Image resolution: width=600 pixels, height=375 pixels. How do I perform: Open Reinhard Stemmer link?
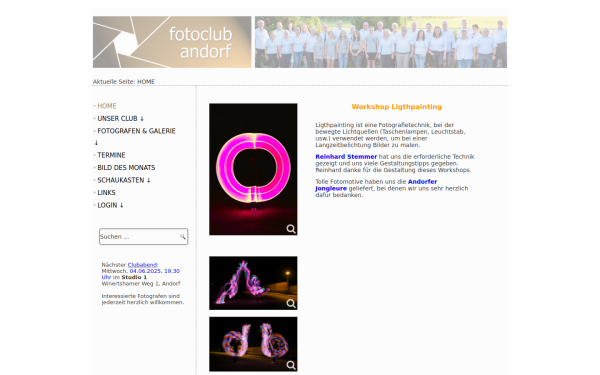[x=346, y=157]
